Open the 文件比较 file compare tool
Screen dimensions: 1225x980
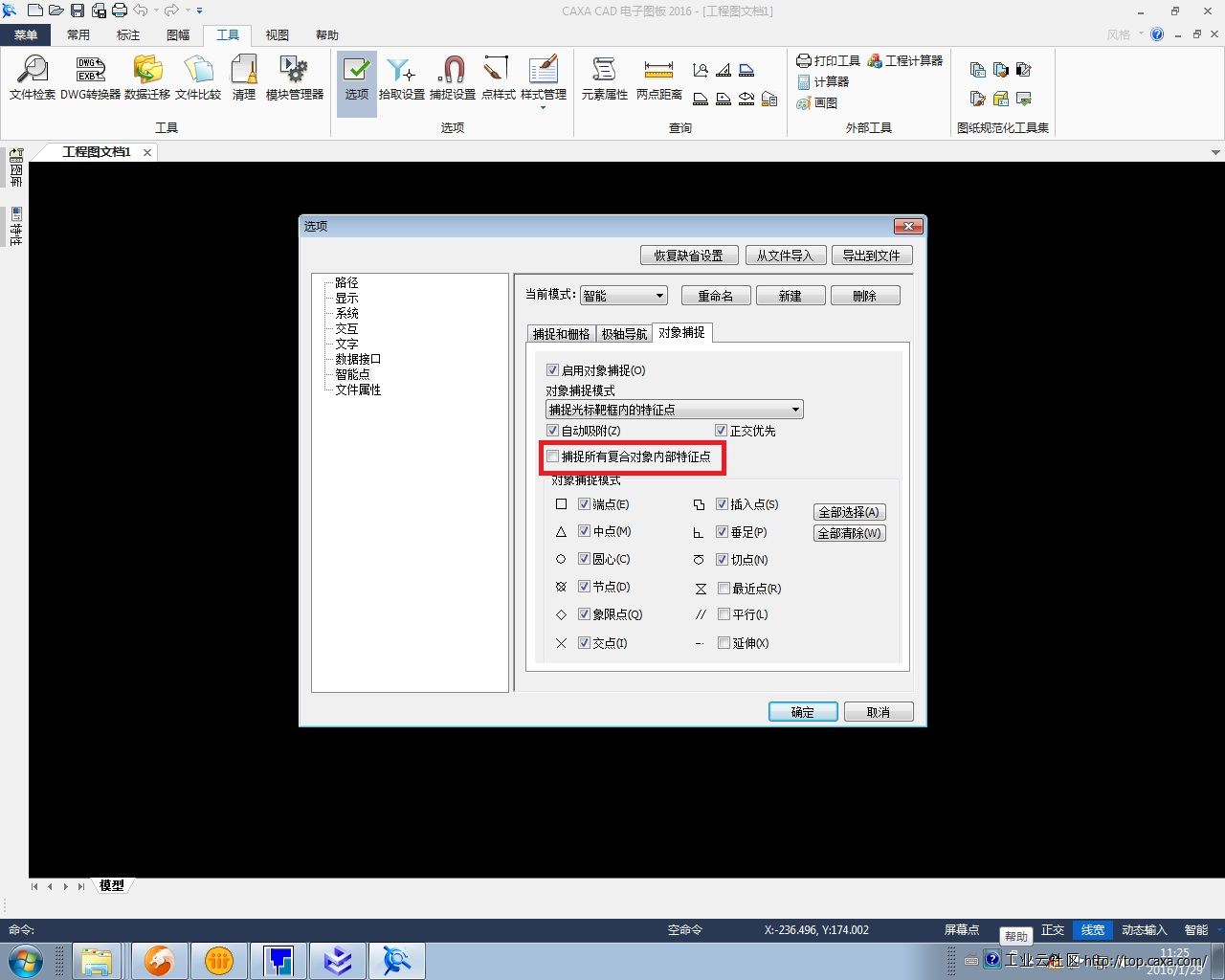198,78
